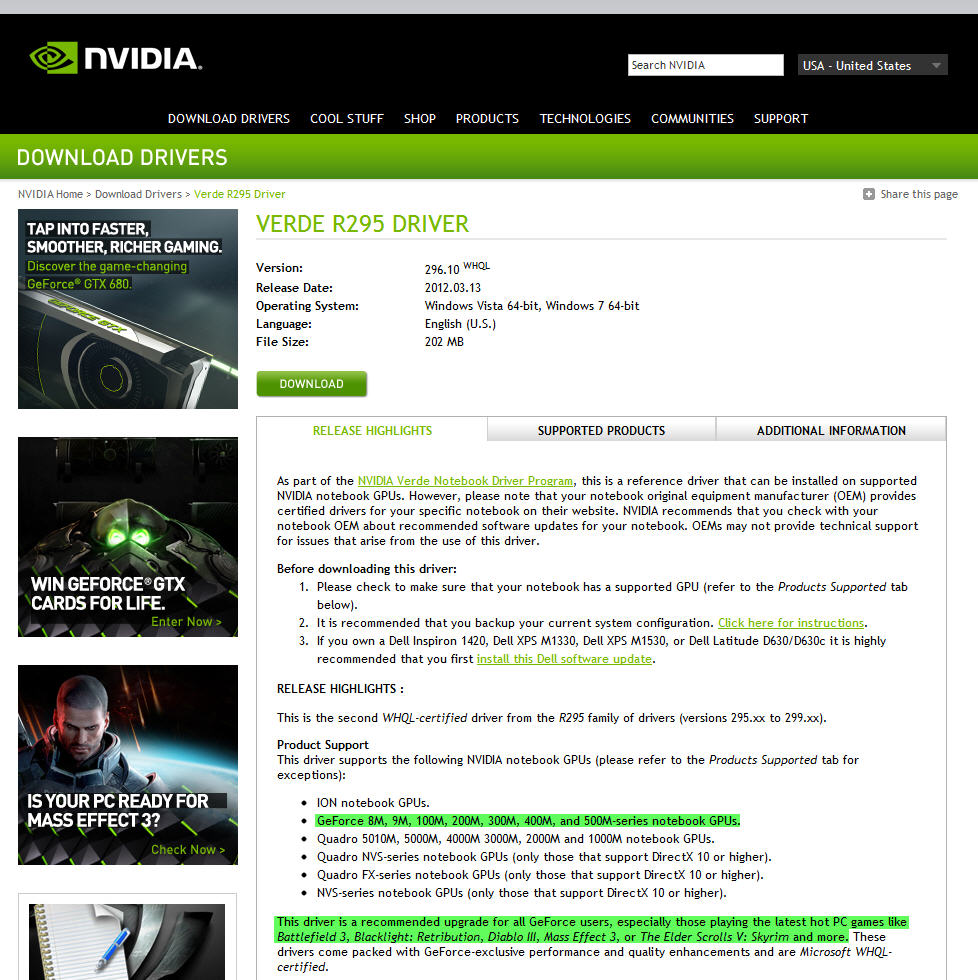Click the highlighted GeForce 8M, 9M series line

(x=527, y=821)
